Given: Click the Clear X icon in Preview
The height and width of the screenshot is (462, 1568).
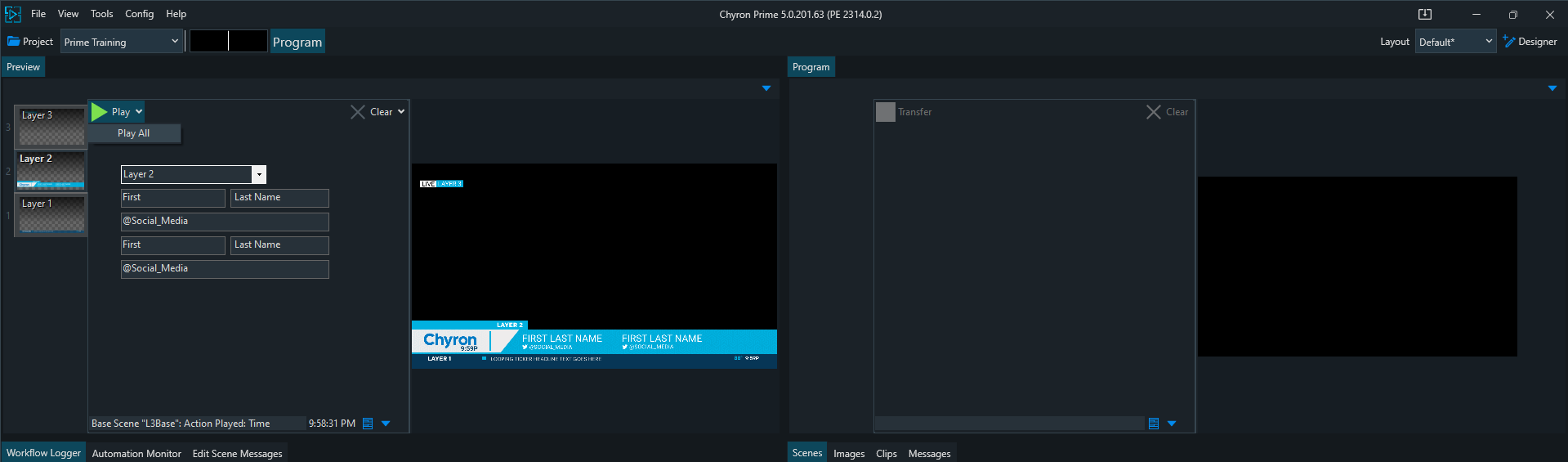Looking at the screenshot, I should 358,112.
